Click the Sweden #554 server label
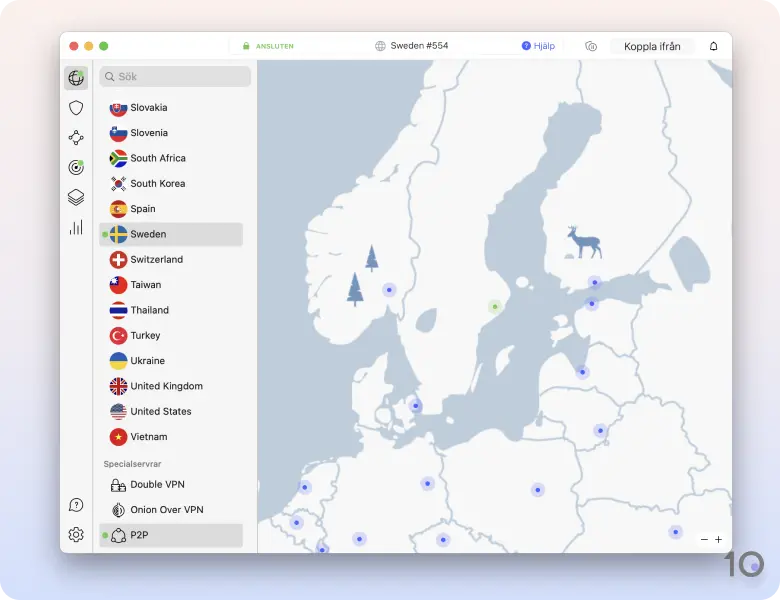Screen dimensions: 780x600 click(419, 46)
